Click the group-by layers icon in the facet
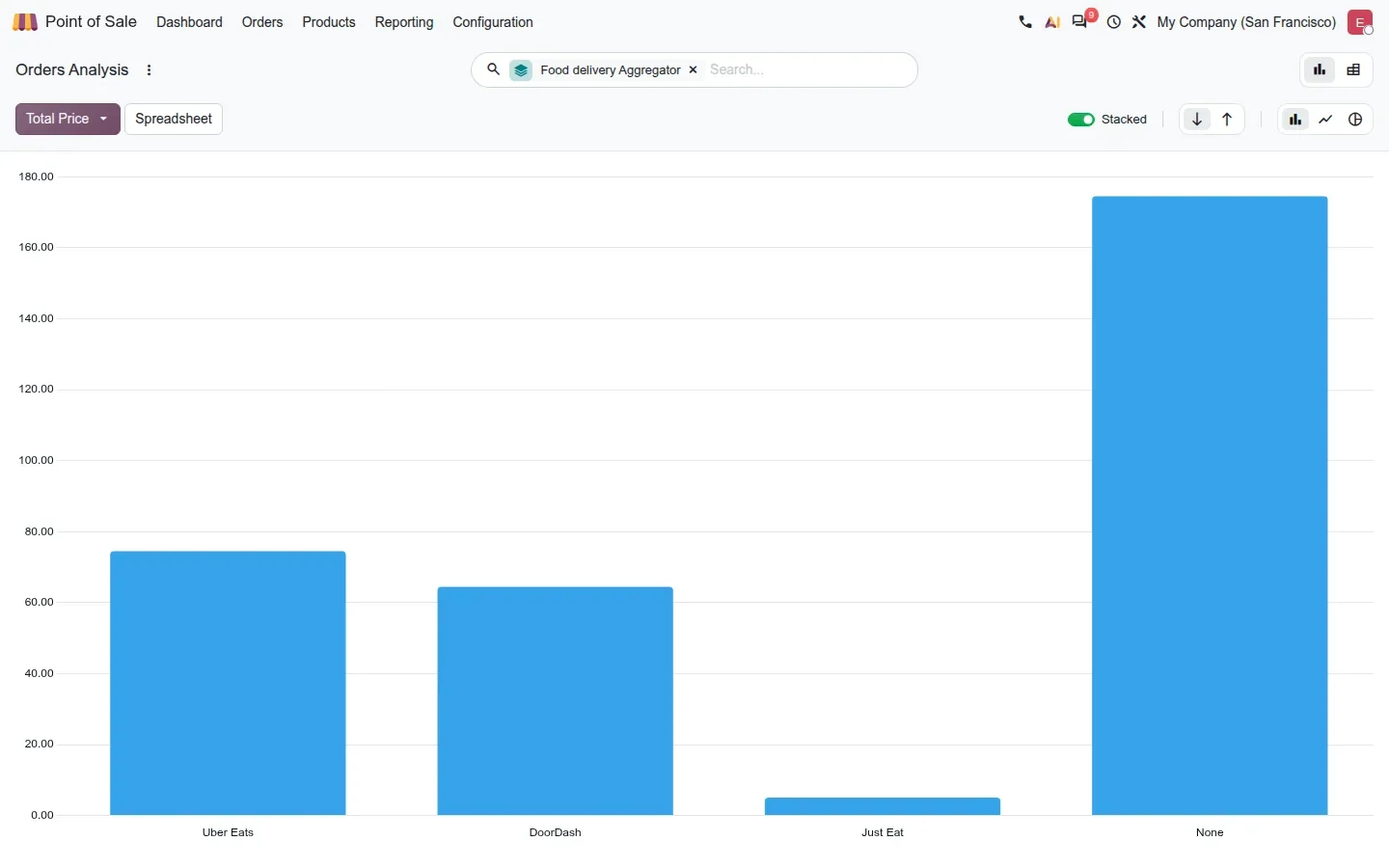Viewport: 1389px width, 868px height. (x=521, y=70)
